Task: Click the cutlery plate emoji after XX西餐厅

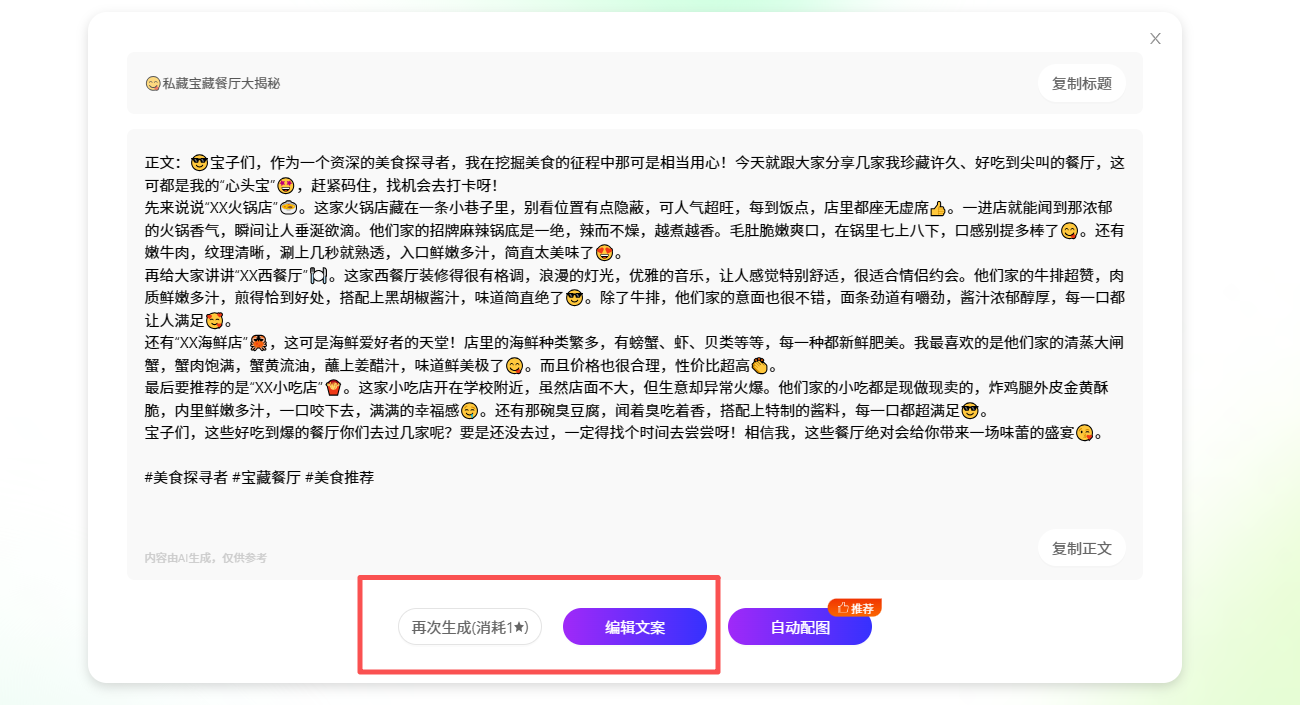Action: click(318, 275)
